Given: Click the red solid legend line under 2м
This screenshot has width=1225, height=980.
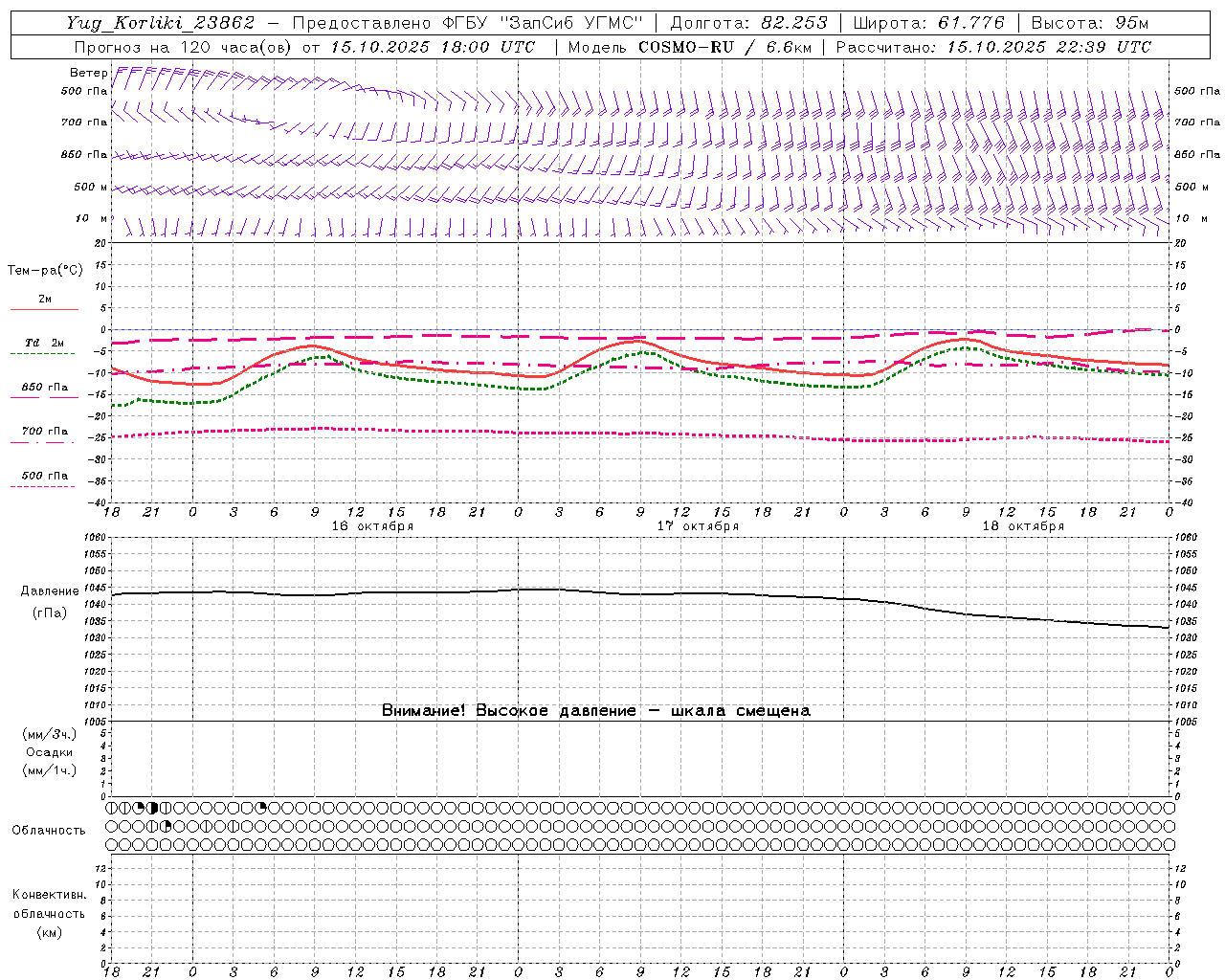Looking at the screenshot, I should (44, 310).
